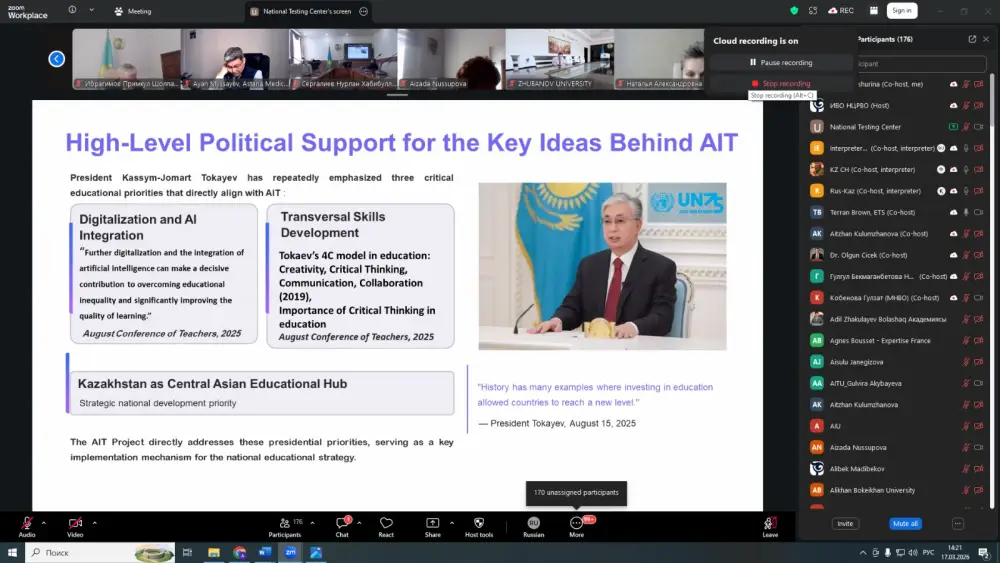Click the green encryption shield icon
The image size is (1000, 563).
pos(794,11)
